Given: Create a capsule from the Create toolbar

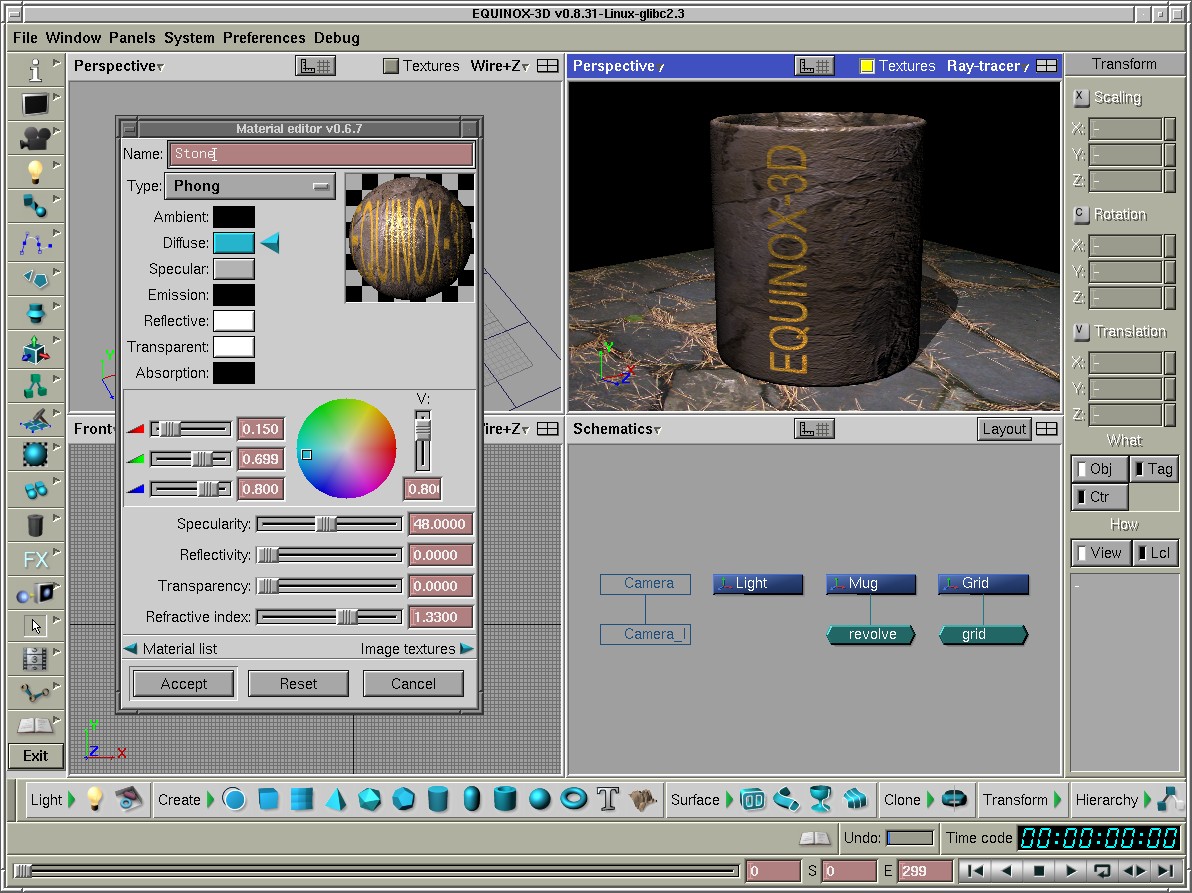Looking at the screenshot, I should point(471,799).
